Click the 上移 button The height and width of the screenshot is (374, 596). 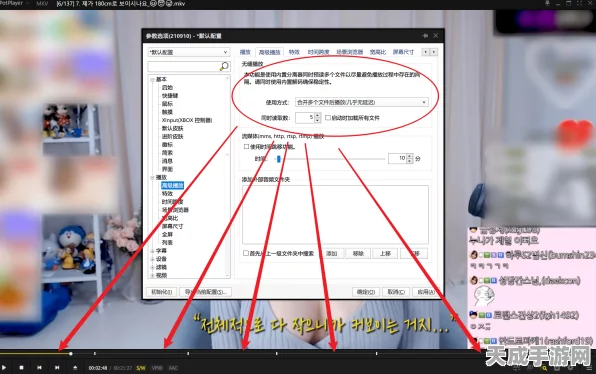[x=385, y=254]
